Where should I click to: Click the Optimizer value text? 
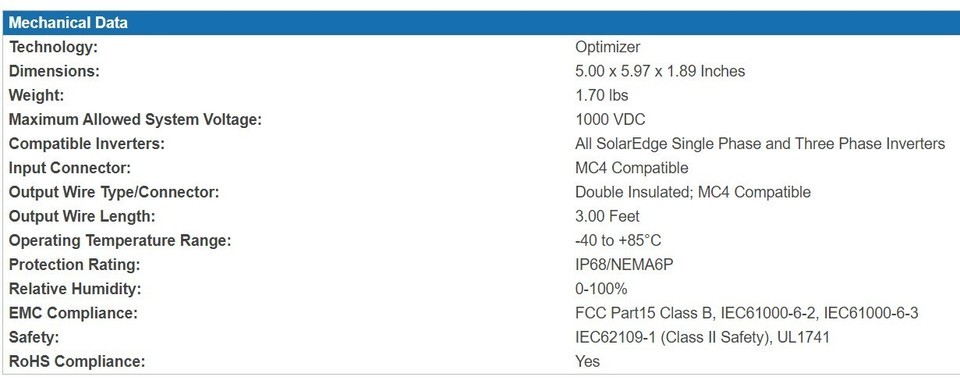(x=607, y=47)
